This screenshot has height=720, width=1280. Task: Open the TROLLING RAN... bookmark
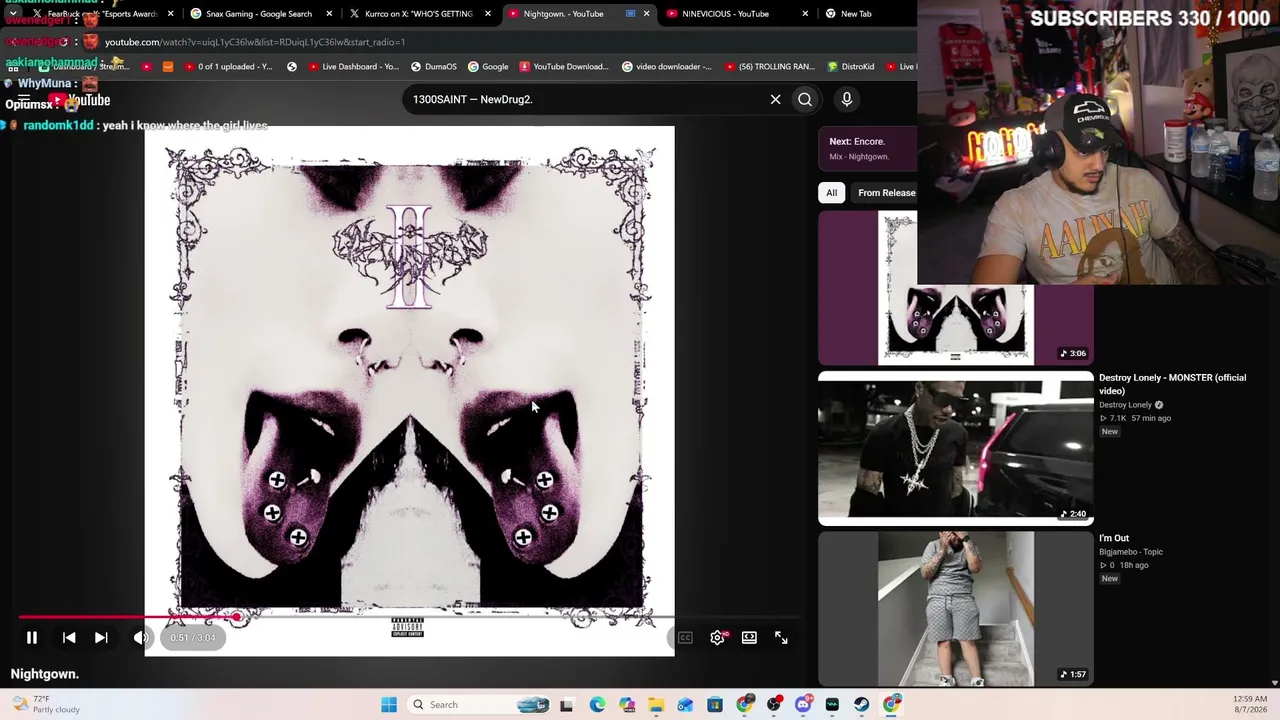point(769,67)
